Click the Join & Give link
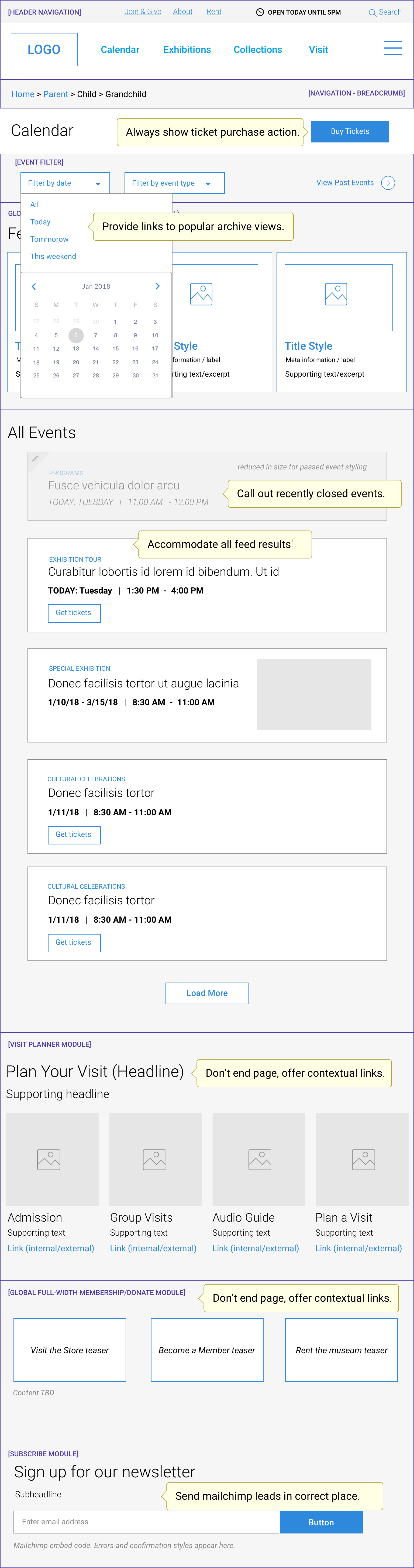414x1568 pixels. coord(143,12)
